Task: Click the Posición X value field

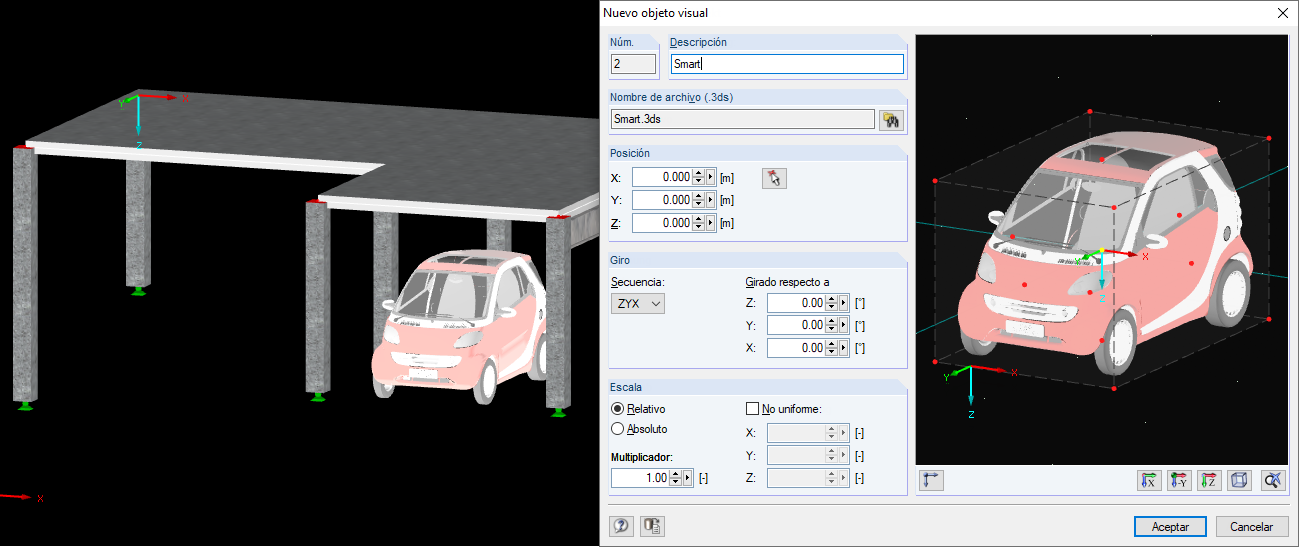Action: 662,177
